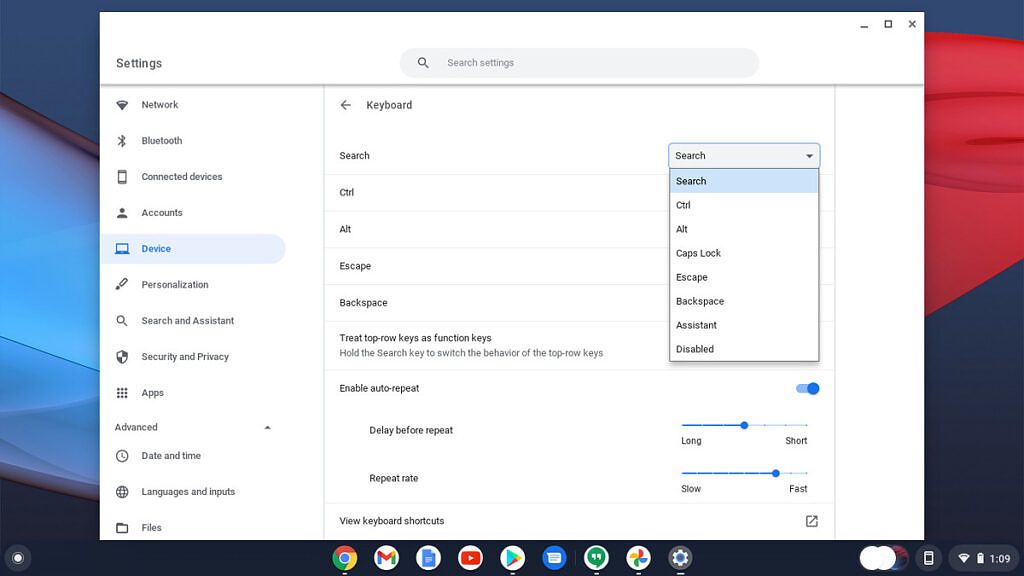This screenshot has width=1024, height=576.
Task: Collapse the Advanced section
Action: click(x=267, y=427)
